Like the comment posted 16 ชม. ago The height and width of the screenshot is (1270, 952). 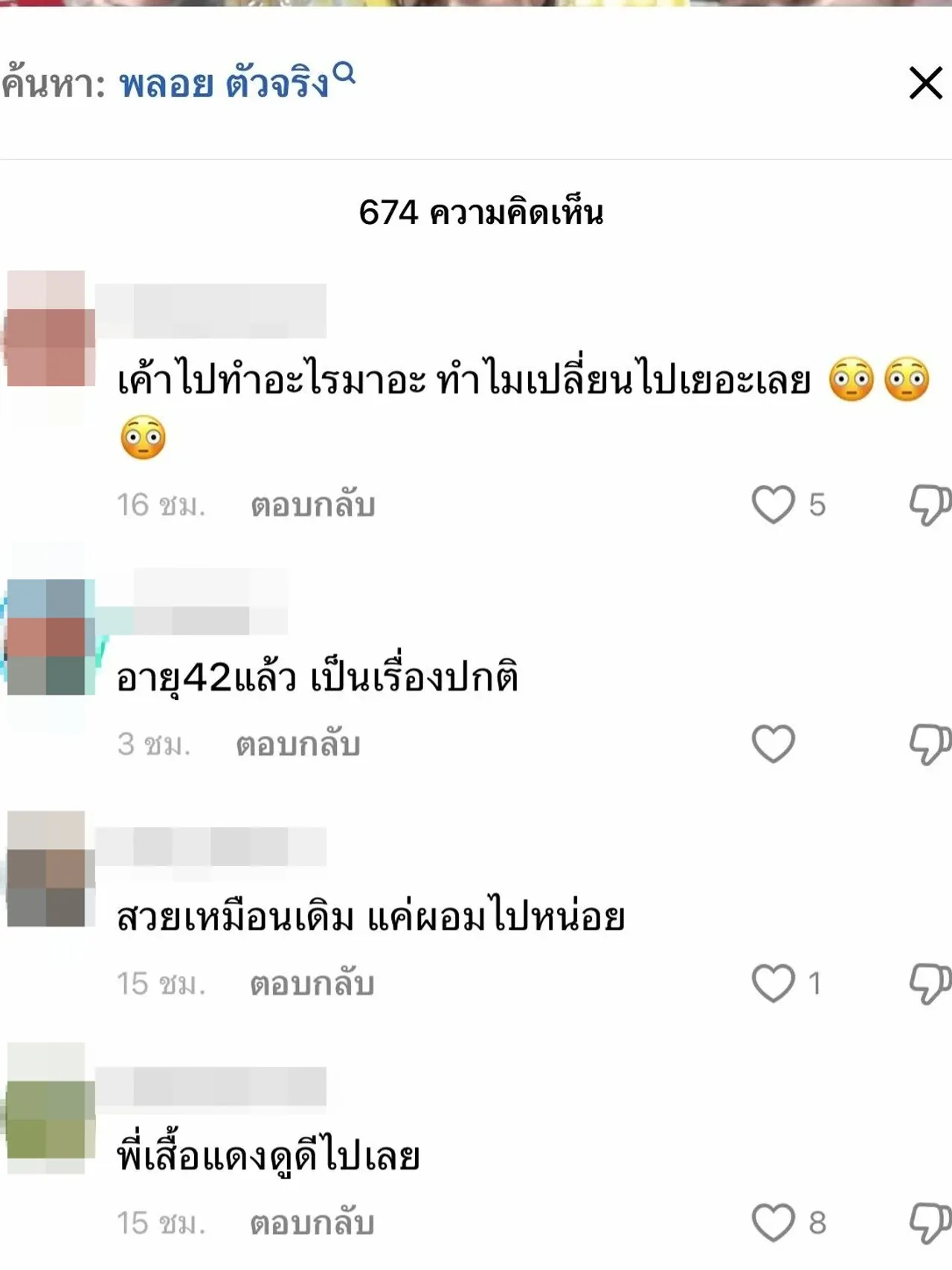[x=773, y=504]
